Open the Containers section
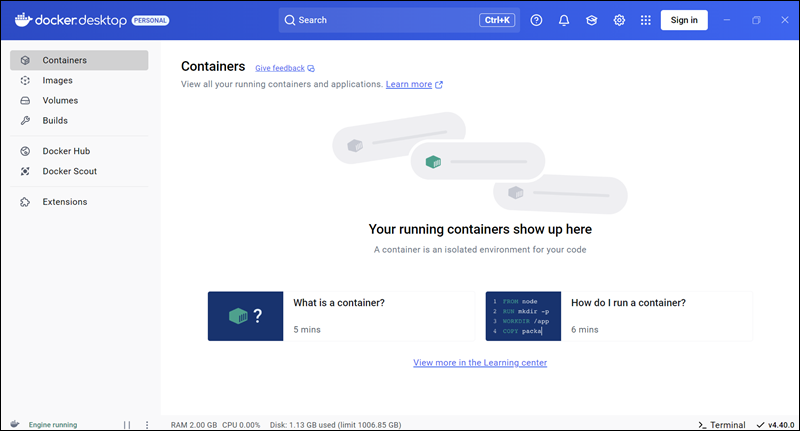 pos(79,60)
